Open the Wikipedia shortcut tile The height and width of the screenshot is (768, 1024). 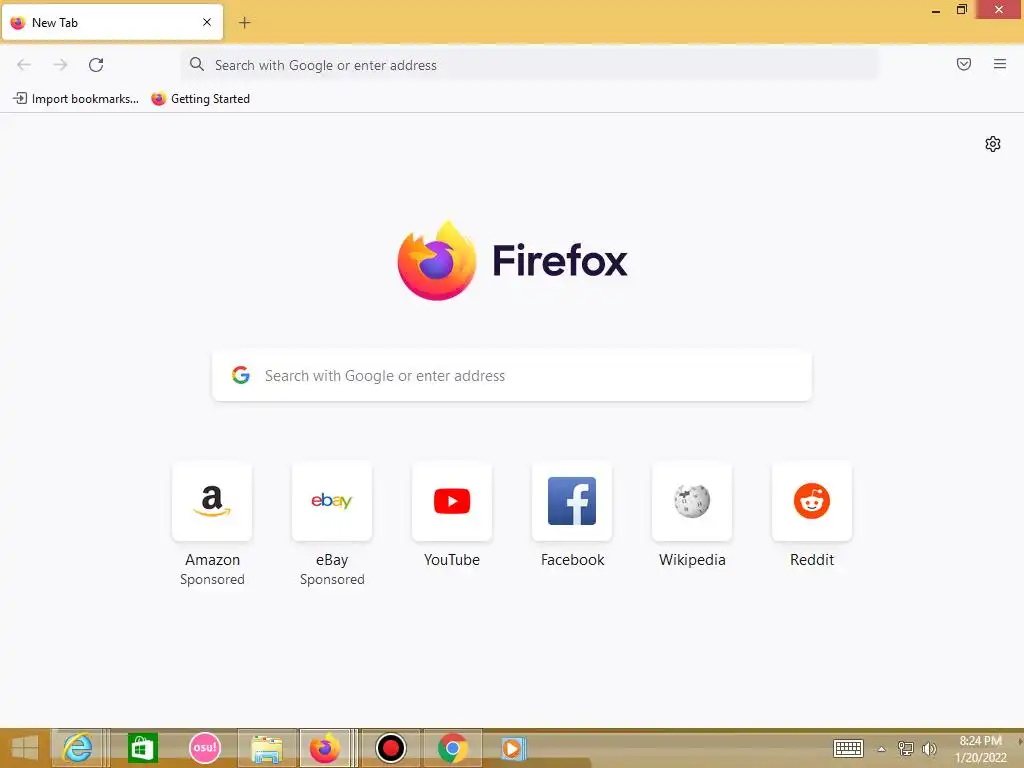(692, 502)
